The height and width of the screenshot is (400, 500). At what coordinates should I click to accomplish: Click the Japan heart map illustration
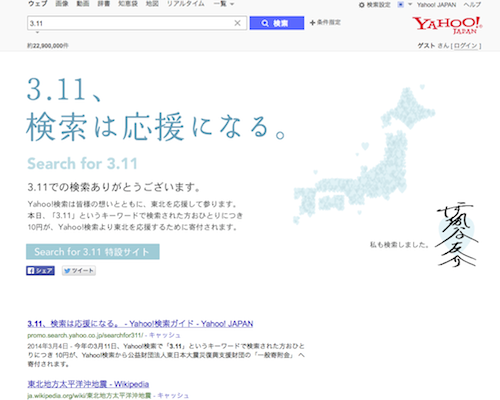tap(365, 155)
